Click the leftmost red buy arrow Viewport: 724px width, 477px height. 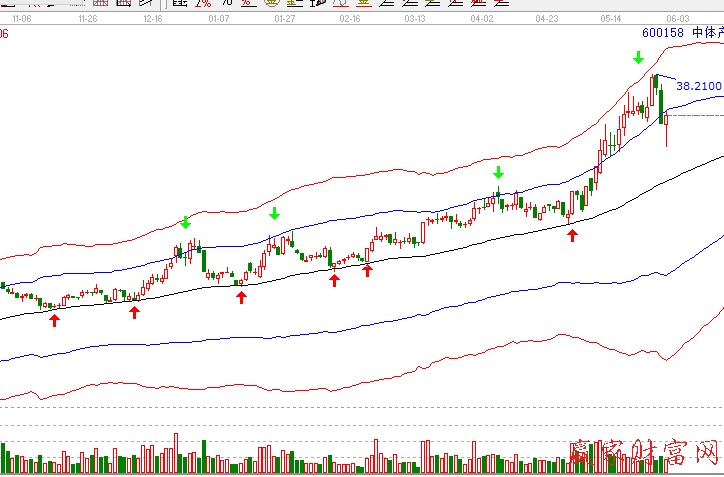54,320
